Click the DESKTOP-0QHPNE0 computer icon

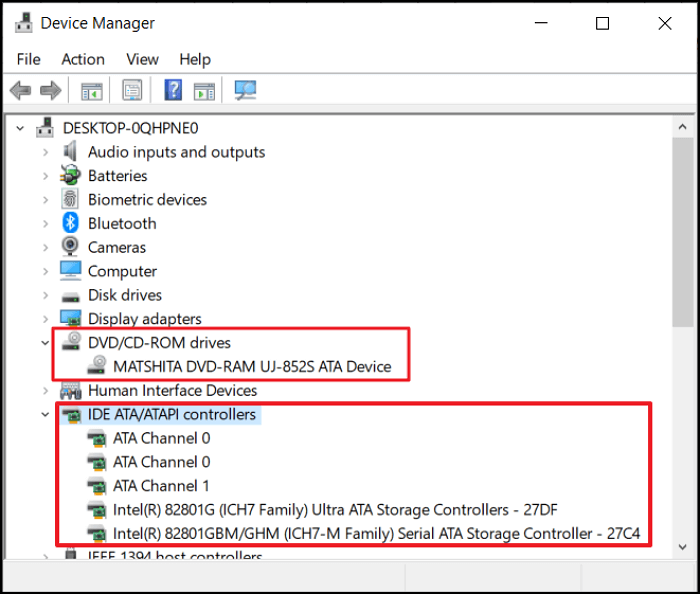(45, 128)
